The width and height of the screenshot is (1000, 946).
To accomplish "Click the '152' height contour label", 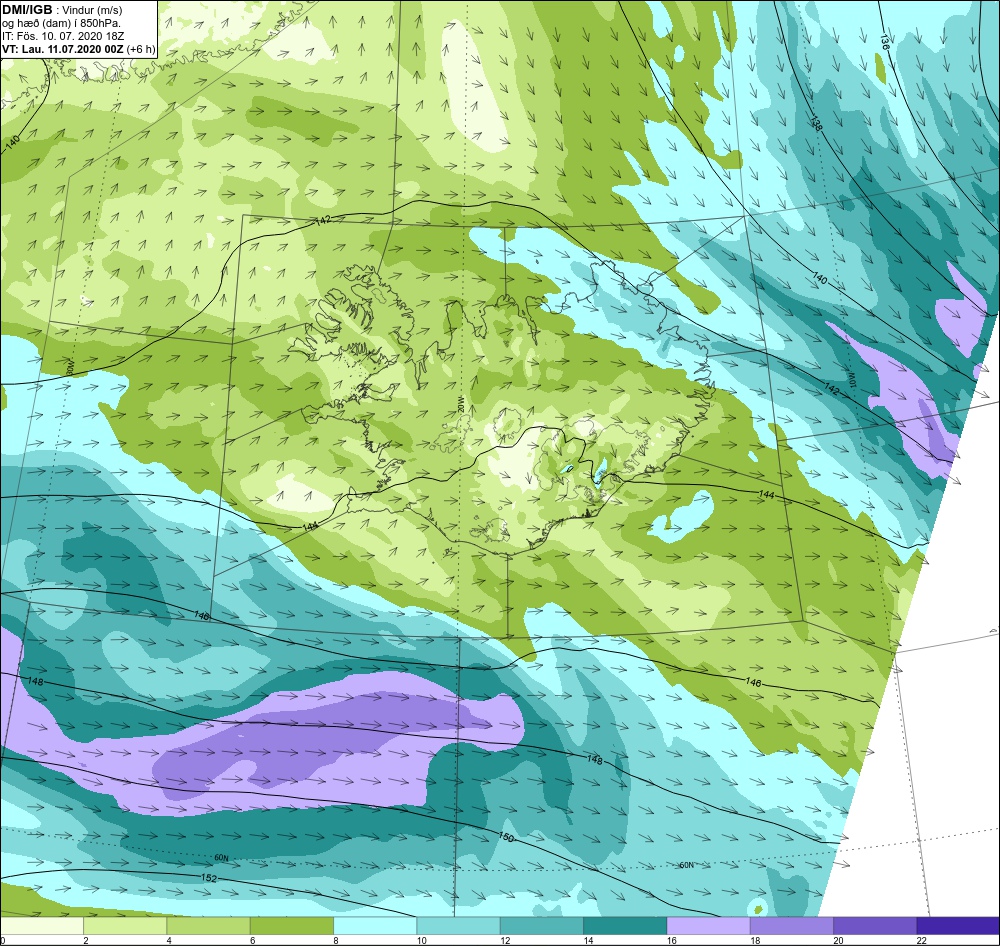I will (209, 878).
